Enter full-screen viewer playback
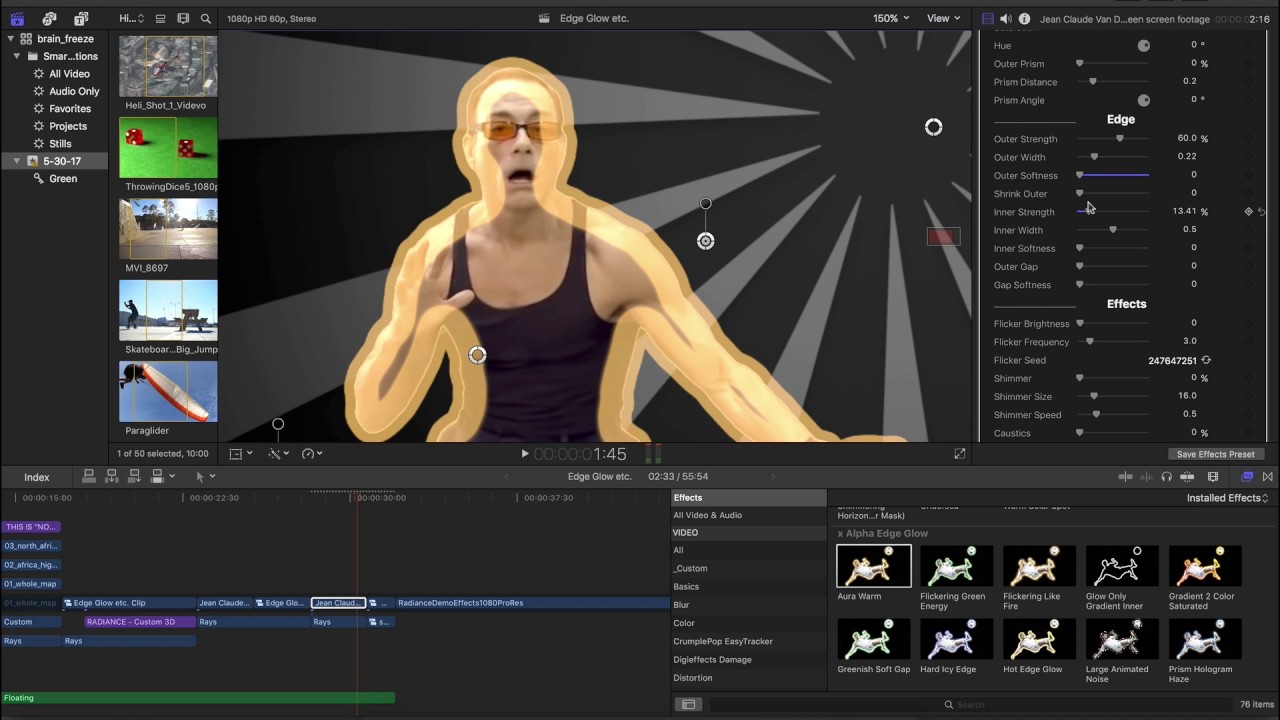This screenshot has height=720, width=1280. point(960,454)
